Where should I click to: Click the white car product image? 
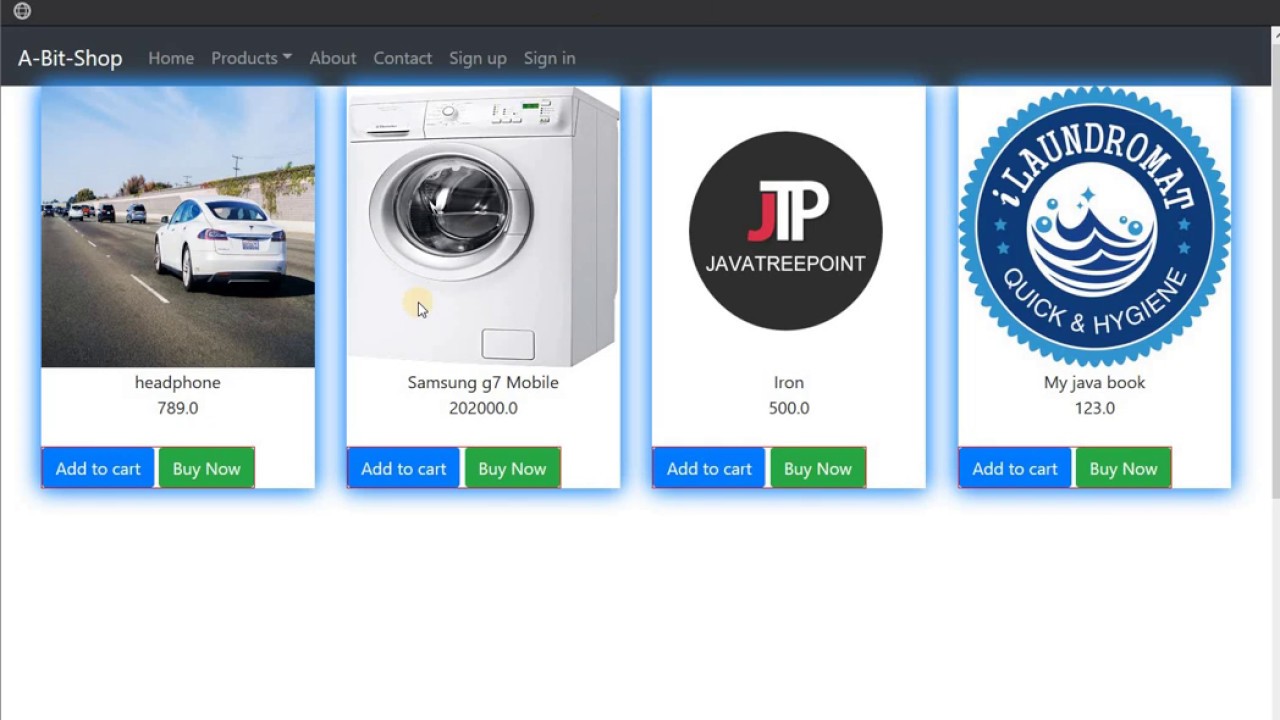coord(178,227)
